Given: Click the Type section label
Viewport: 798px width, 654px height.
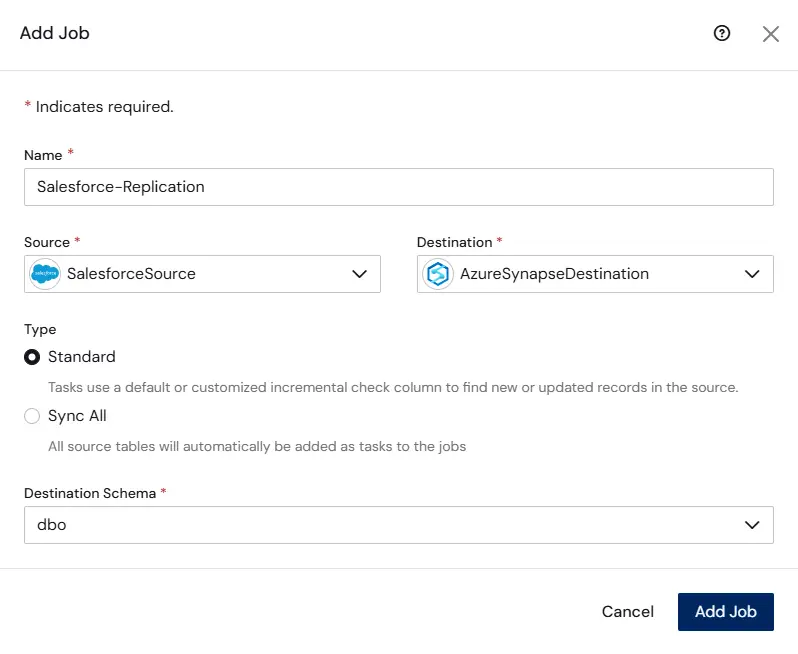Looking at the screenshot, I should 40,329.
